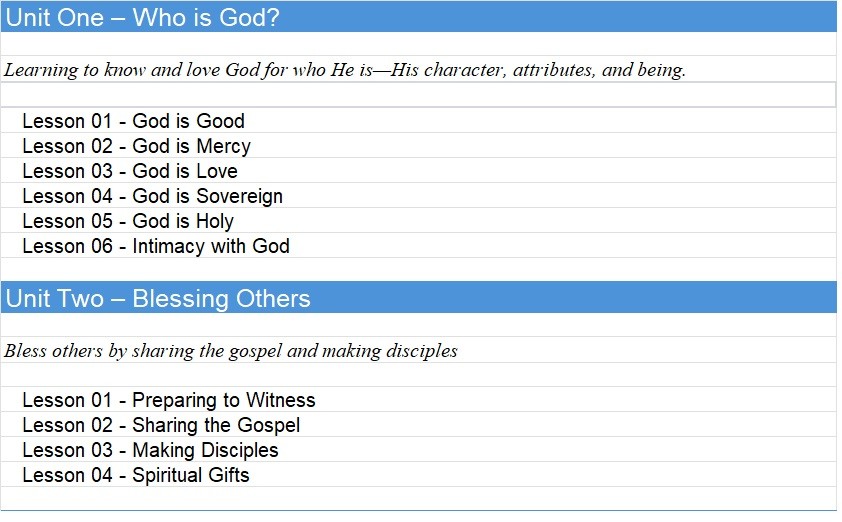Open Lesson 03 - Making Disciples
The width and height of the screenshot is (842, 522).
(x=150, y=450)
